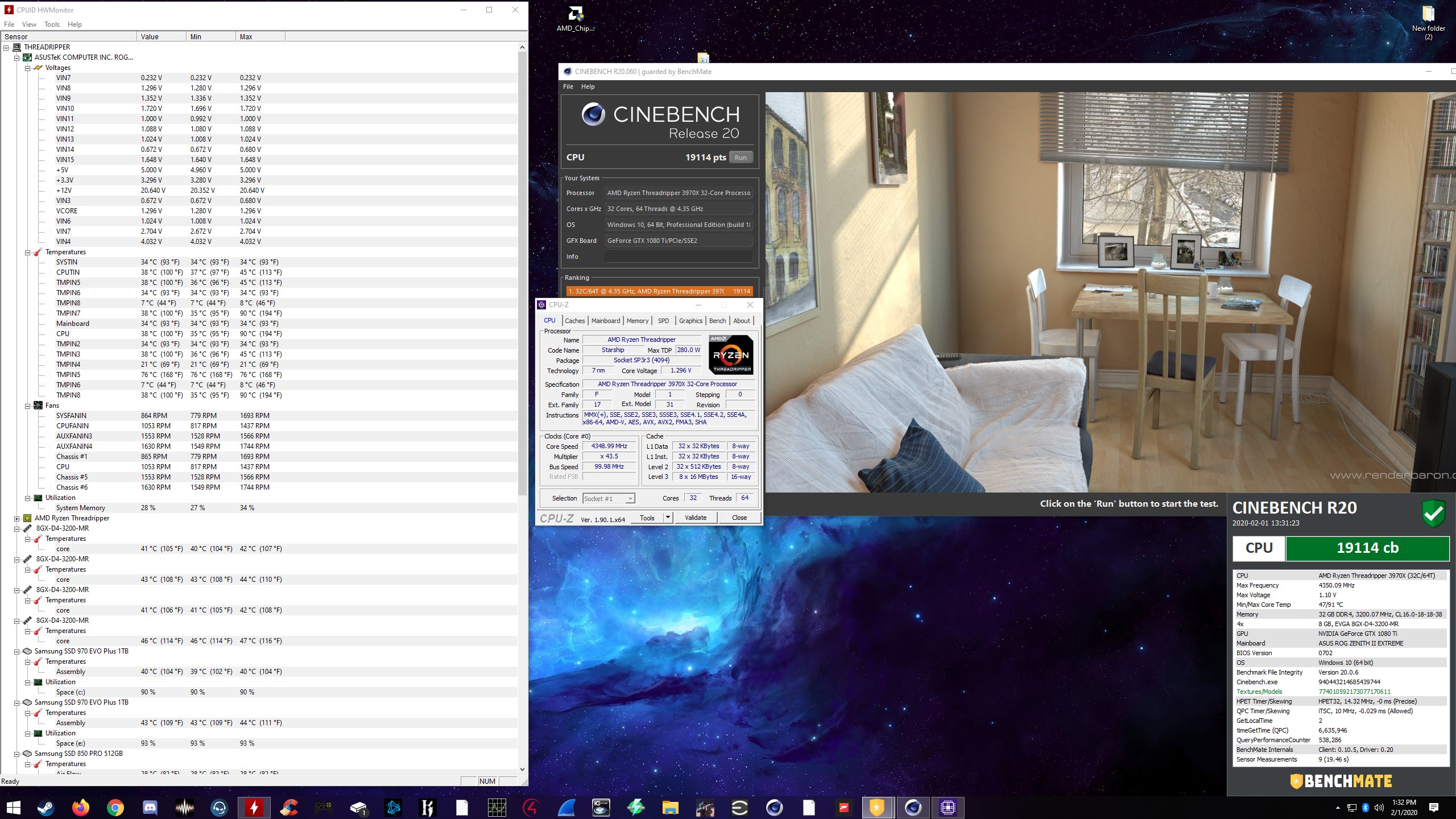This screenshot has width=1456, height=819.
Task: Click the HWMonitor vertical scrollbar thumb
Action: click(x=522, y=273)
